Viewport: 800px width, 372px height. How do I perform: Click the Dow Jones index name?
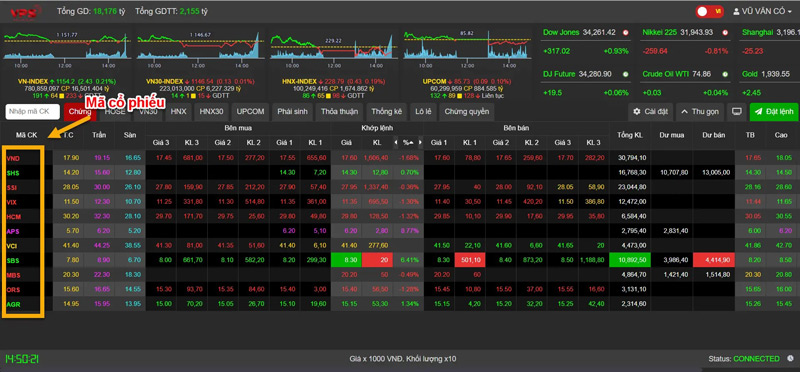561,32
